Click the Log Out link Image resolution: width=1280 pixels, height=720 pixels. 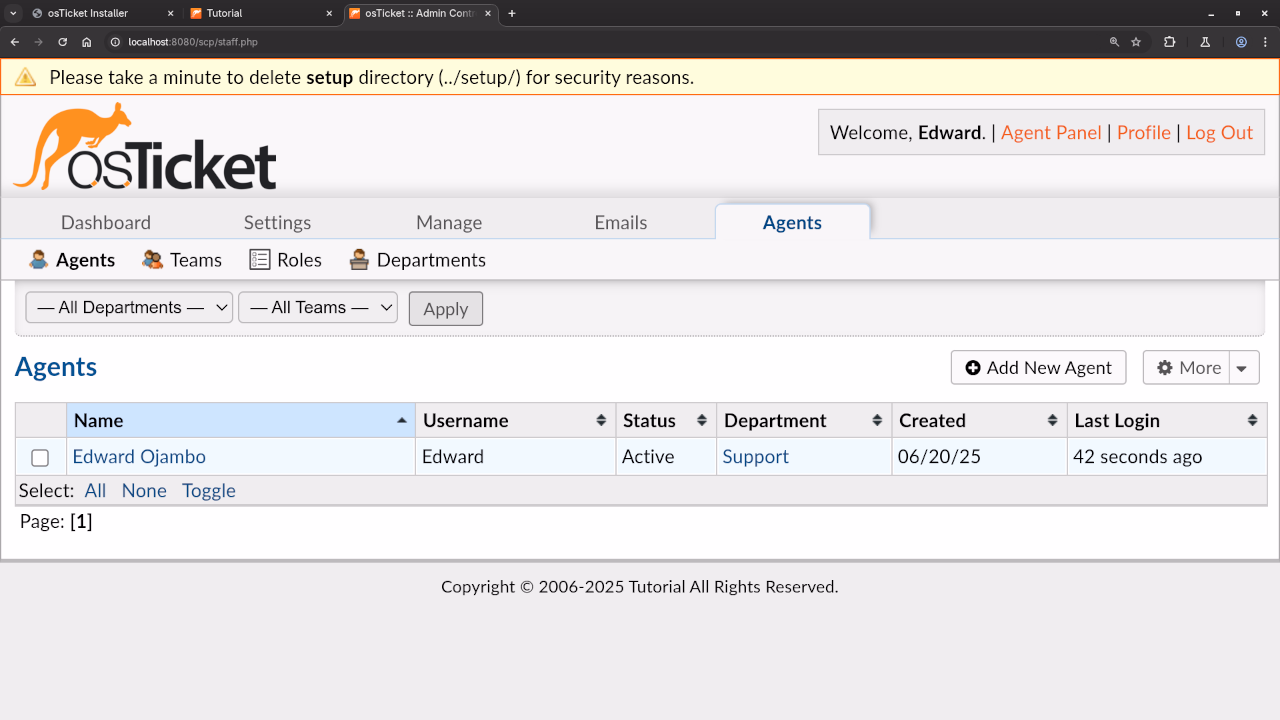point(1219,133)
